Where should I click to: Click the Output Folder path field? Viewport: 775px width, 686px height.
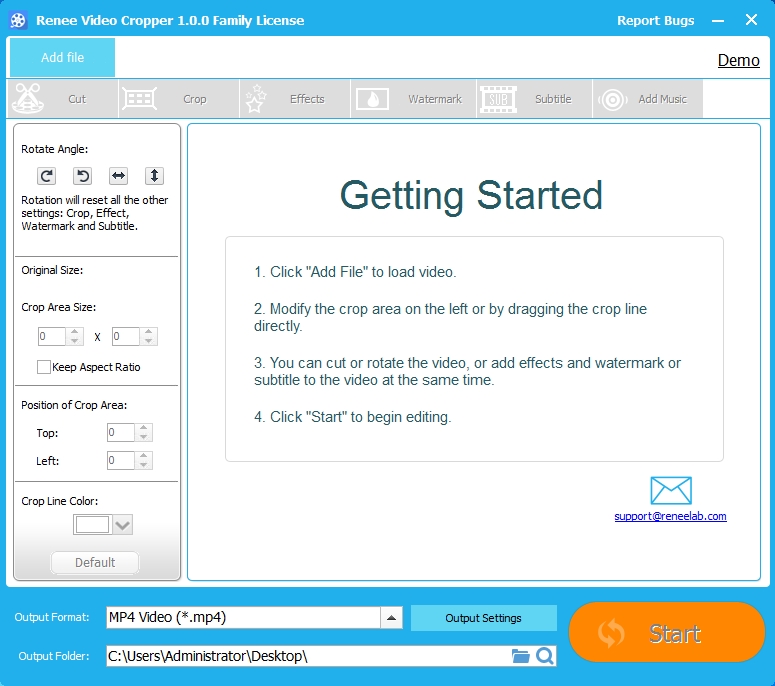coord(306,656)
